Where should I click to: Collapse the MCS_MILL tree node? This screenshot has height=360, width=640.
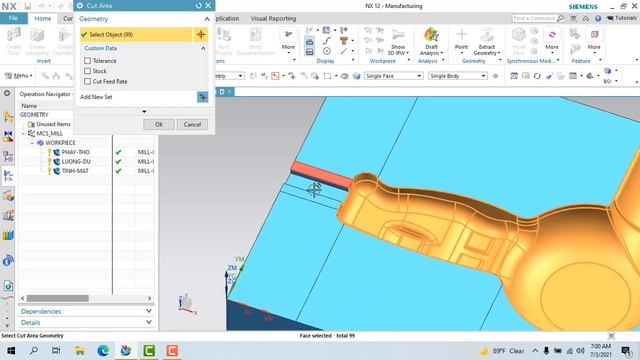pyautogui.click(x=23, y=133)
